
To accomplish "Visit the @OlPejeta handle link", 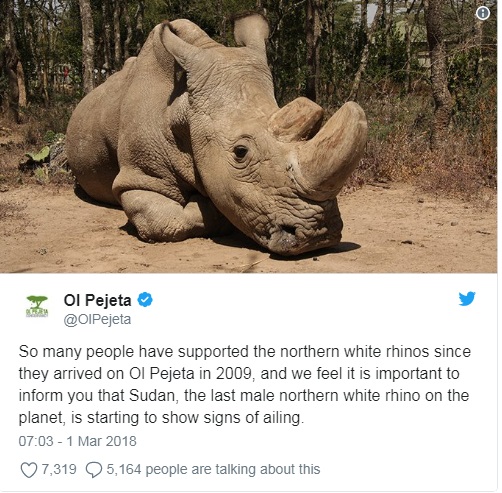I will pyautogui.click(x=97, y=319).
